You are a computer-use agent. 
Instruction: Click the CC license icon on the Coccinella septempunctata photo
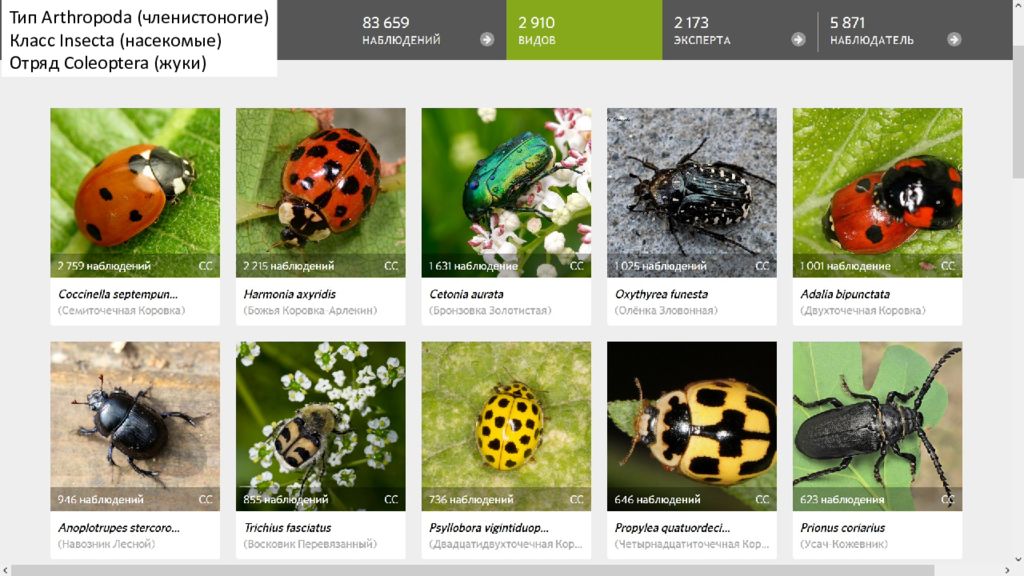pos(206,266)
